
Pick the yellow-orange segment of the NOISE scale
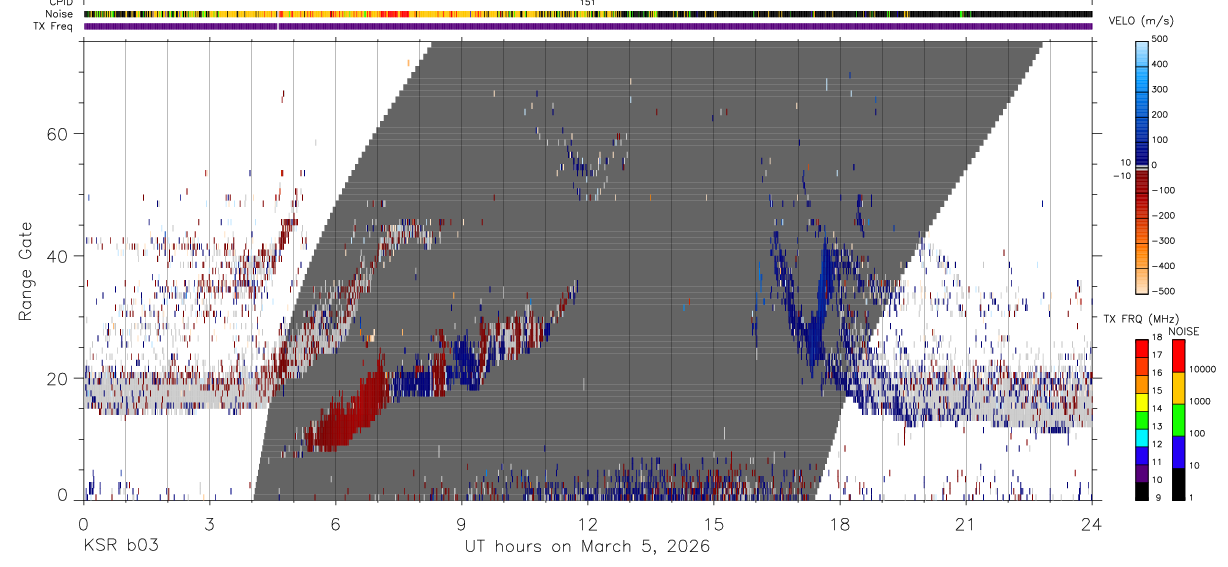[x=1179, y=387]
